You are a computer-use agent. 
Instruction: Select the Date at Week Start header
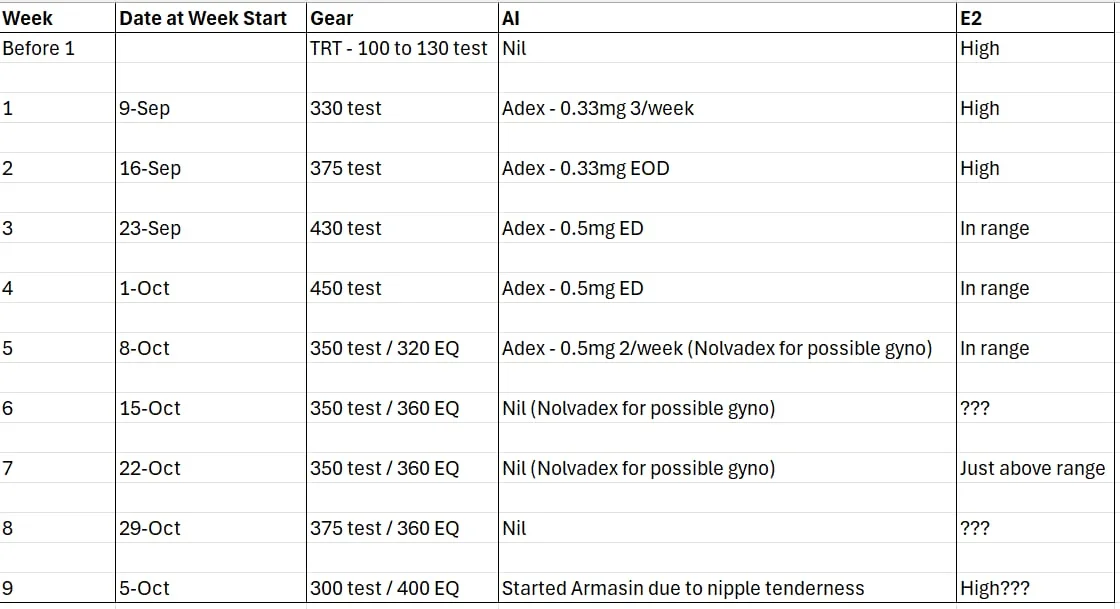(211, 18)
